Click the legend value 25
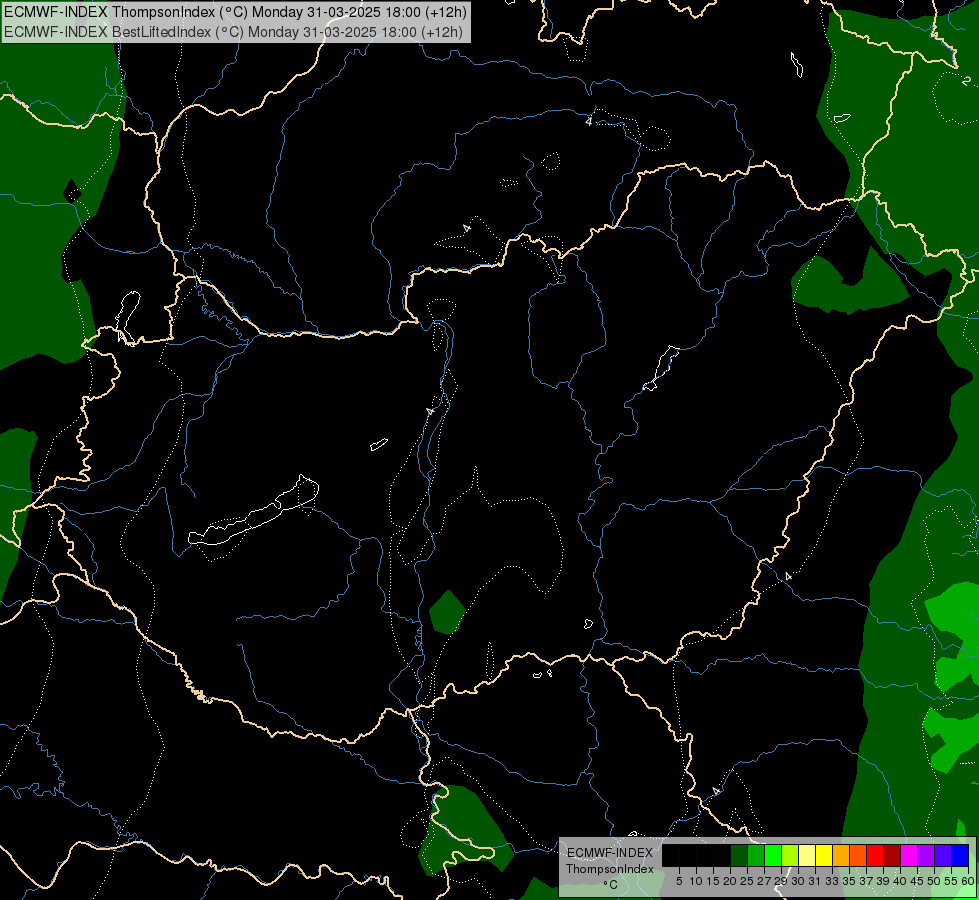The width and height of the screenshot is (979, 900). click(747, 881)
